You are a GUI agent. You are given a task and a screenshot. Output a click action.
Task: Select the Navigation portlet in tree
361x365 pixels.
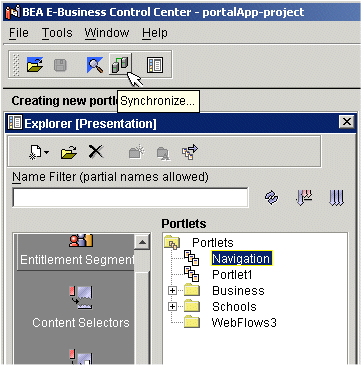pyautogui.click(x=242, y=259)
